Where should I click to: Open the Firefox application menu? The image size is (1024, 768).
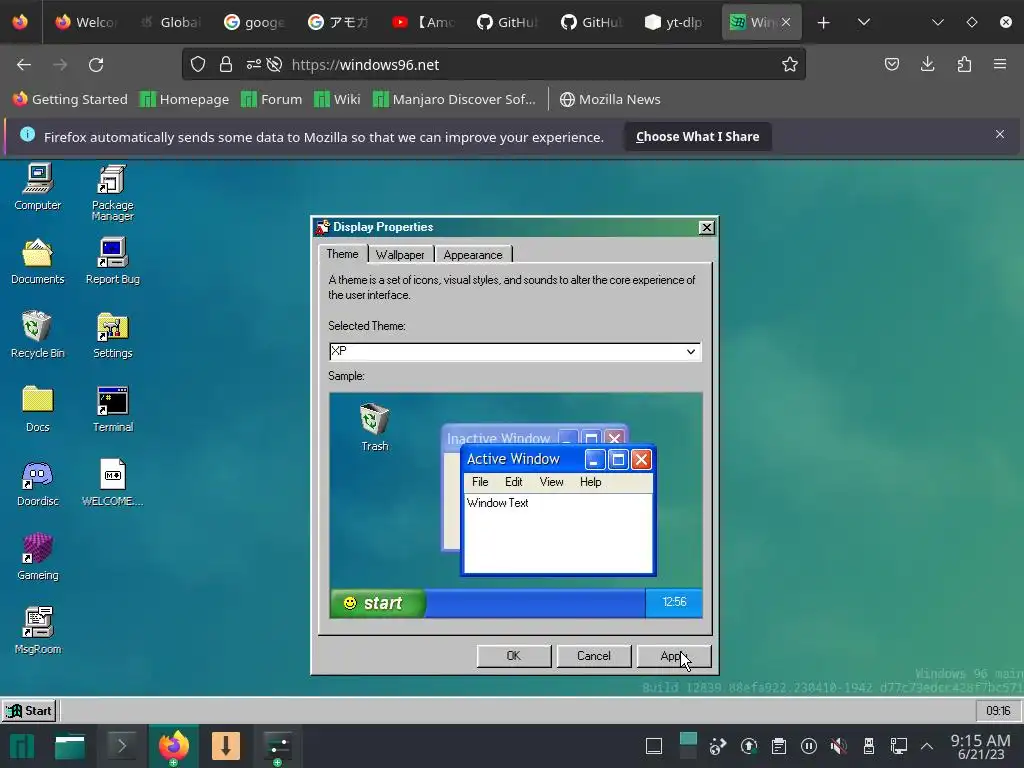[x=1000, y=64]
